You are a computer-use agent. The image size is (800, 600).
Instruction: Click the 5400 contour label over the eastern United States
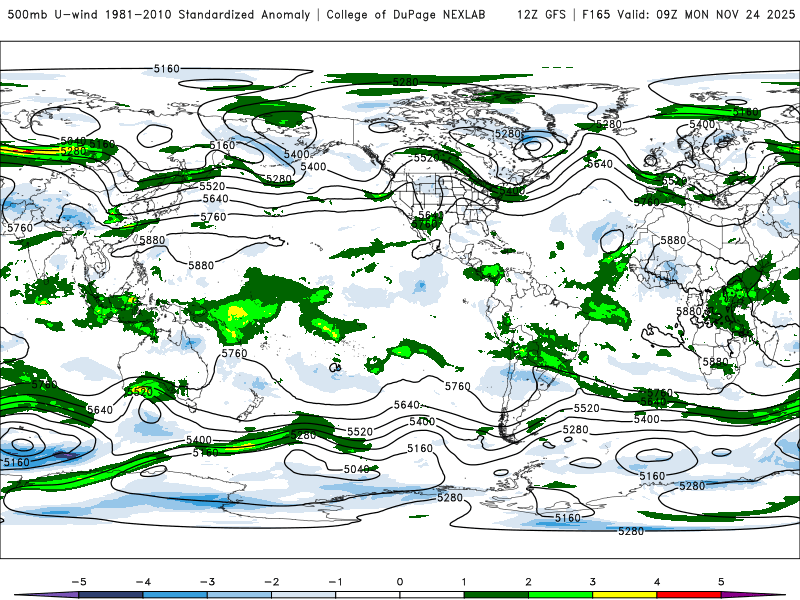coord(512,191)
